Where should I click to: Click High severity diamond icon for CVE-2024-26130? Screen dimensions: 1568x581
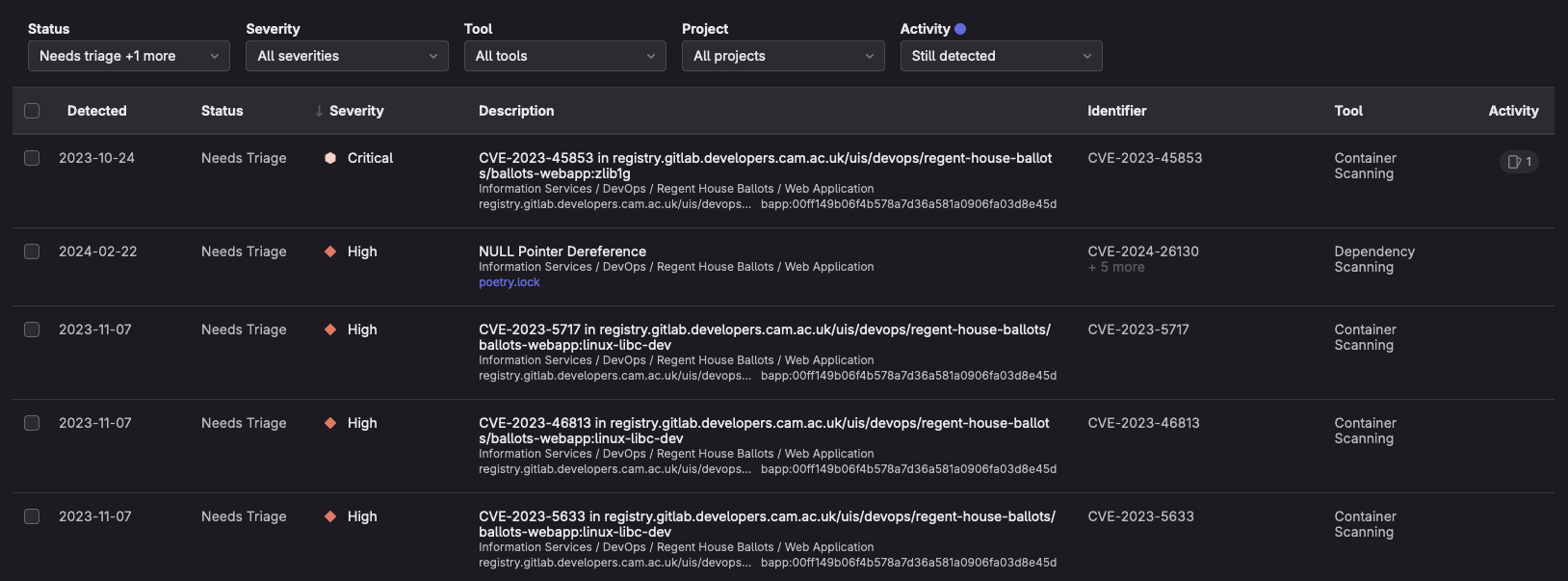point(330,251)
